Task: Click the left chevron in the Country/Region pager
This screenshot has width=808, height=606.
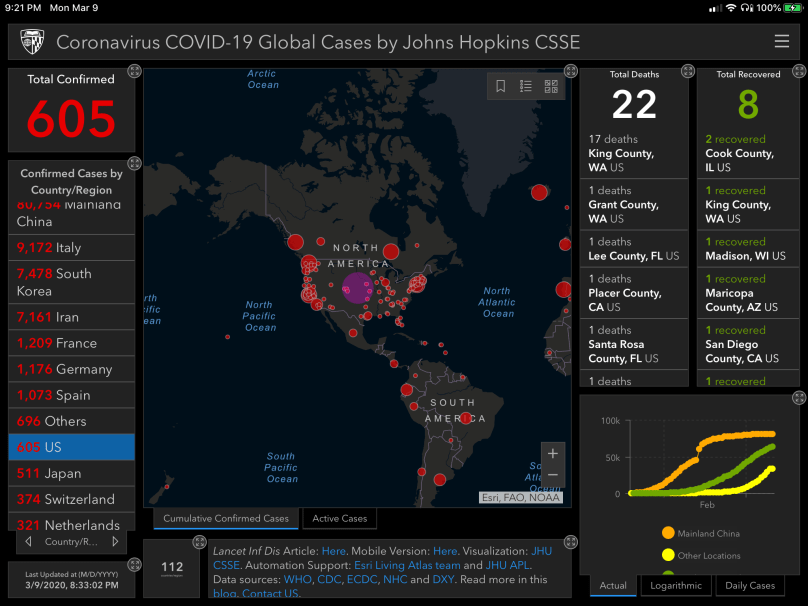Action: tap(28, 541)
